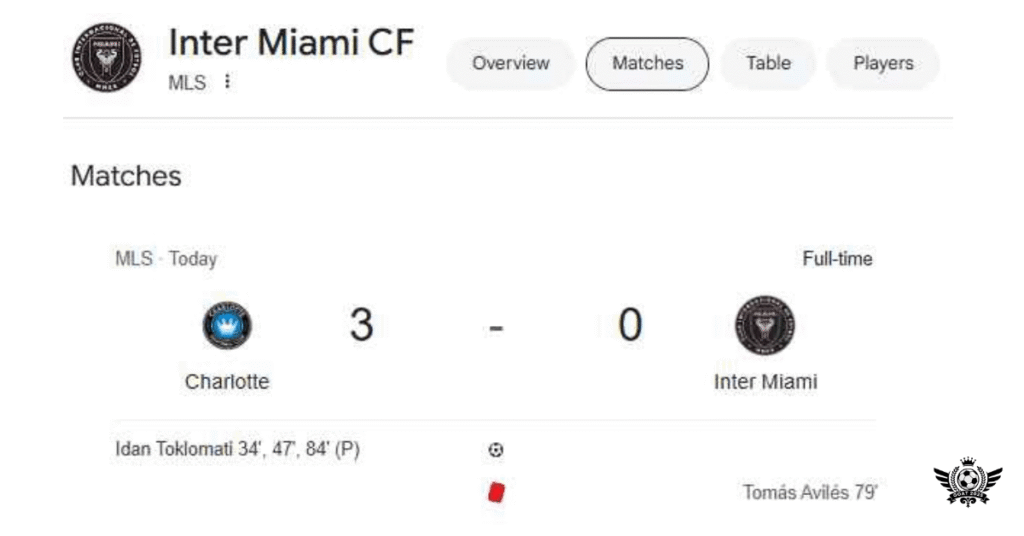Screen dimensions: 1024x536
Task: Click the Charlotte team name
Action: (x=227, y=382)
